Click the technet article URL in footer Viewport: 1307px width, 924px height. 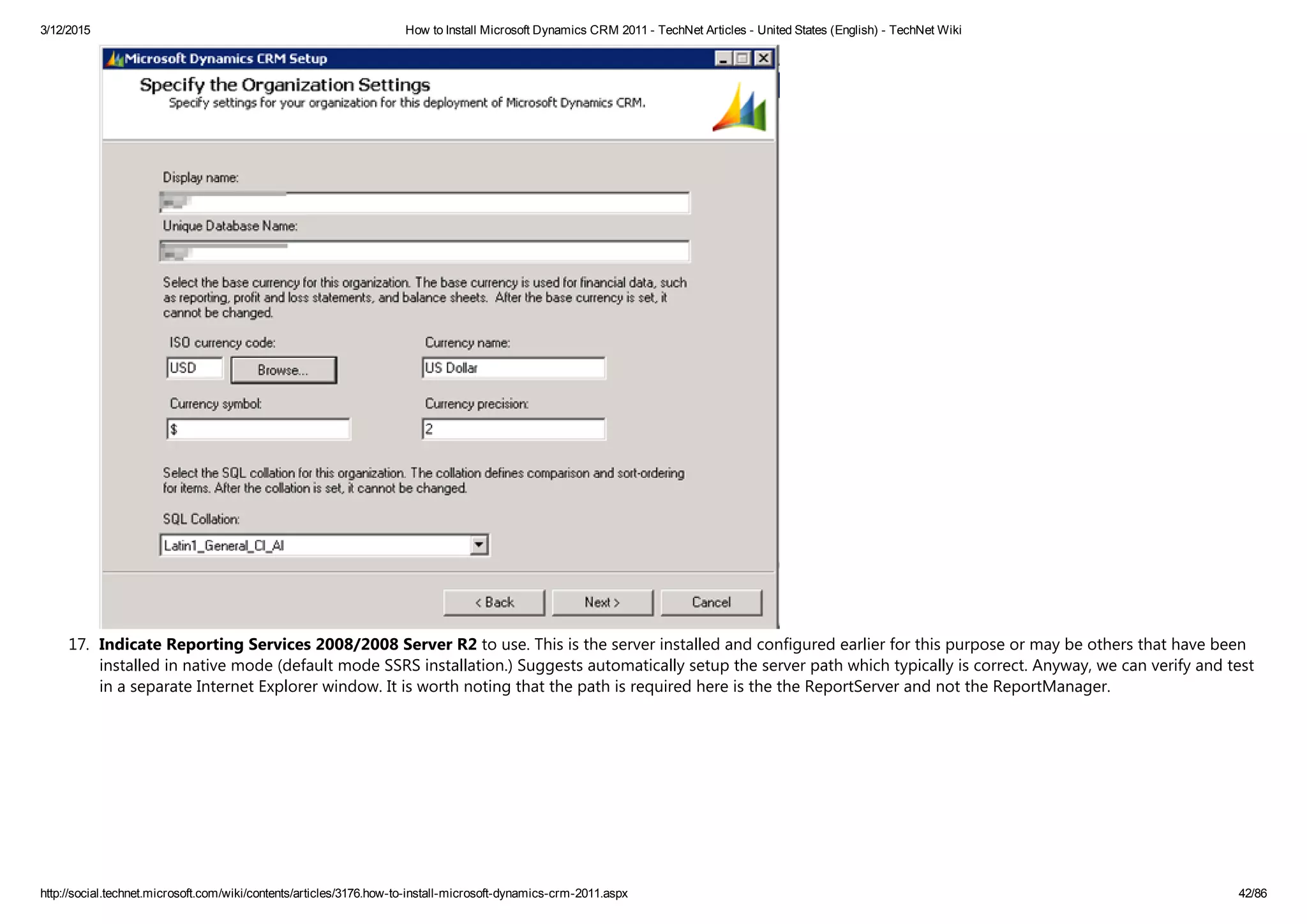click(x=334, y=893)
